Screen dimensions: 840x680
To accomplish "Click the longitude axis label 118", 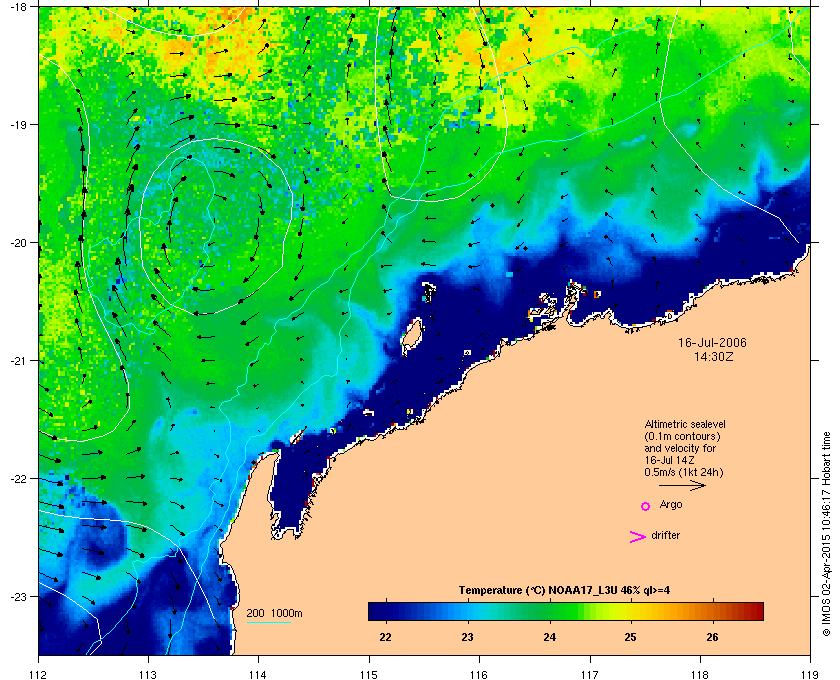I will pyautogui.click(x=700, y=674).
